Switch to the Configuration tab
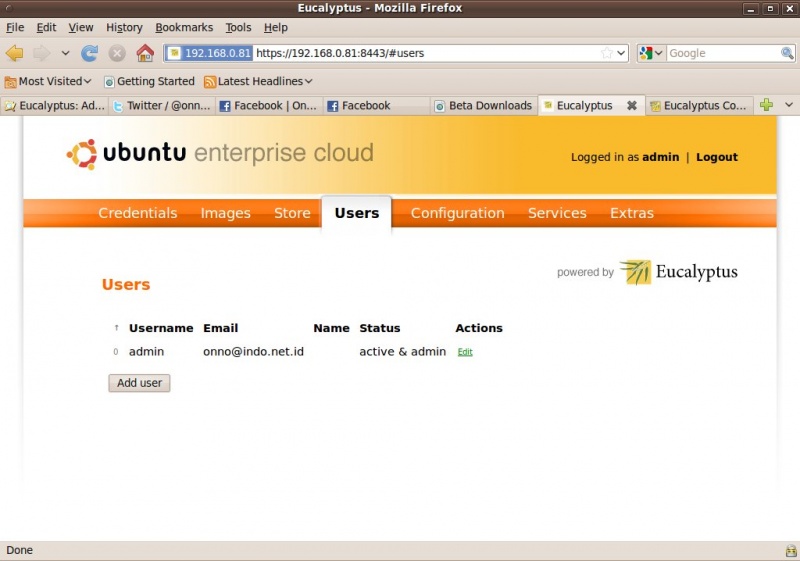800x561 pixels. [457, 213]
